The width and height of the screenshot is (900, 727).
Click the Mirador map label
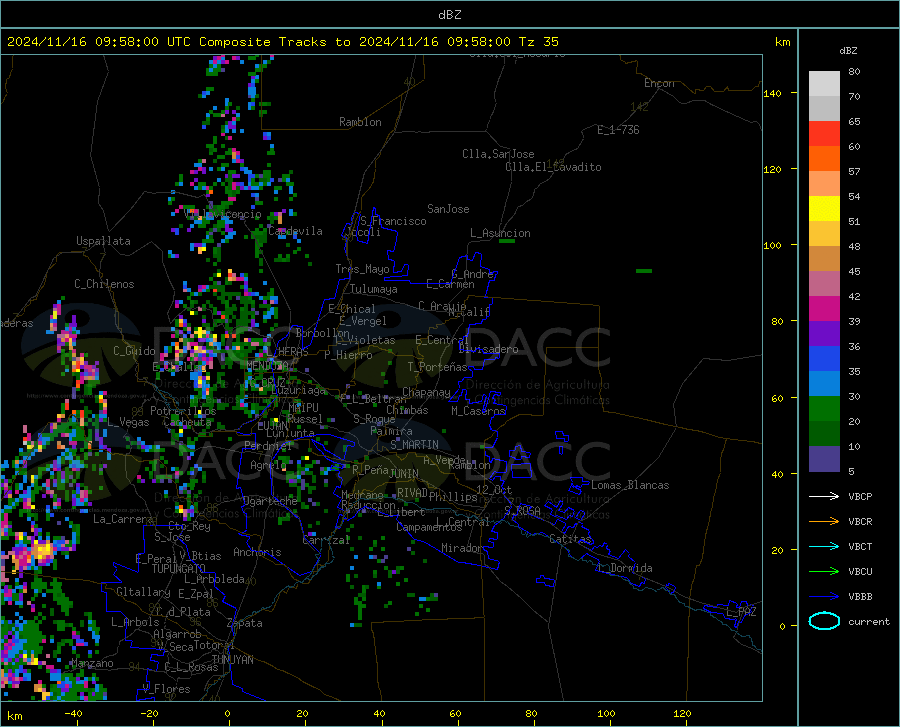(x=461, y=548)
